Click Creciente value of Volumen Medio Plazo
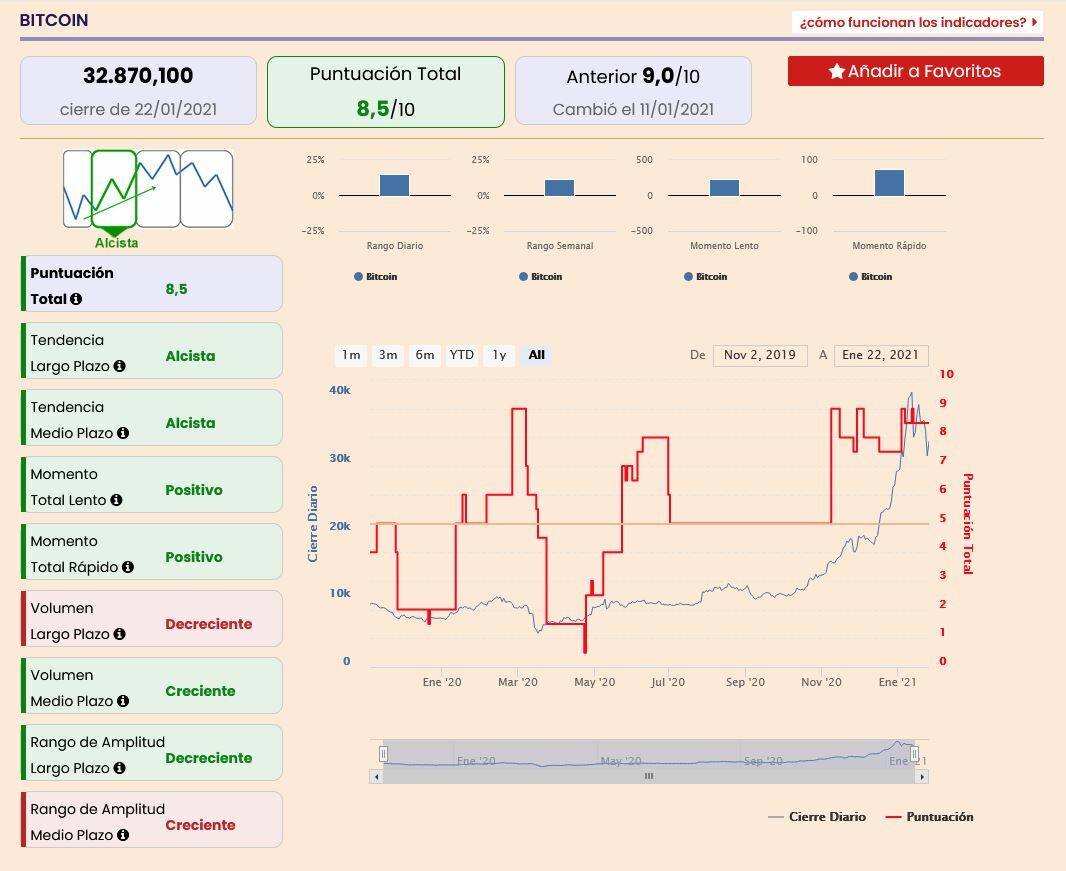Screen dimensions: 1066x871 [200, 691]
